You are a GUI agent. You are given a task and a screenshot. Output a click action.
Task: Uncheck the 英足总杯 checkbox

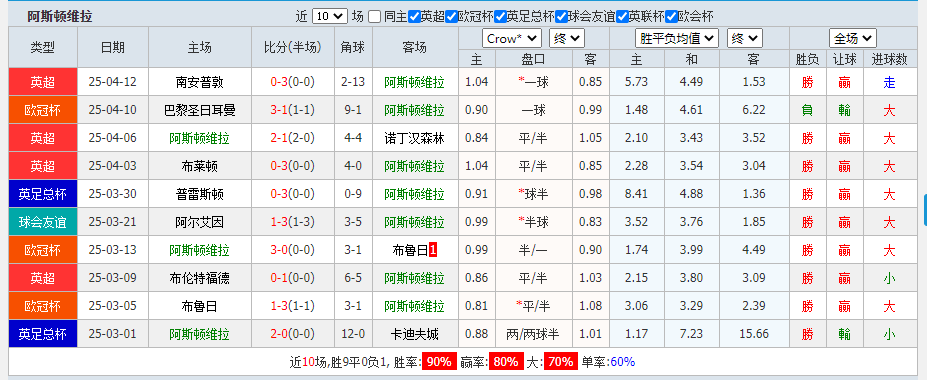point(501,17)
